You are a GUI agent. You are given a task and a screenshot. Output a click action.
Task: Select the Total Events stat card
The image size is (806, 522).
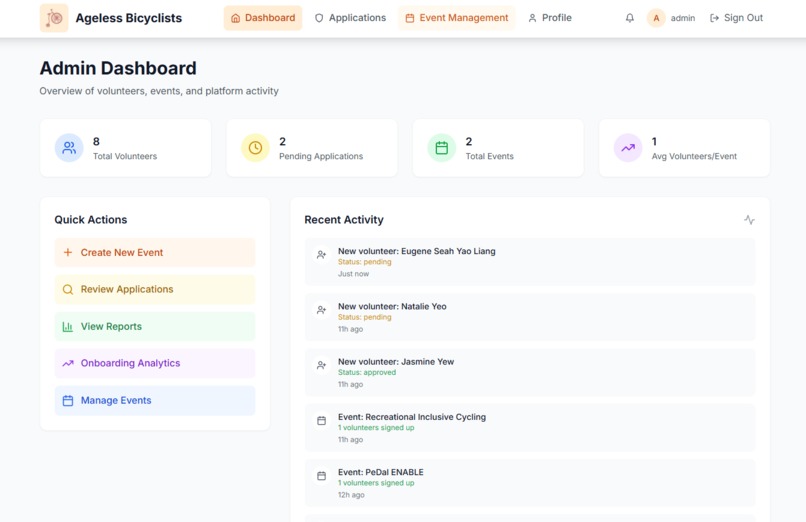[498, 148]
